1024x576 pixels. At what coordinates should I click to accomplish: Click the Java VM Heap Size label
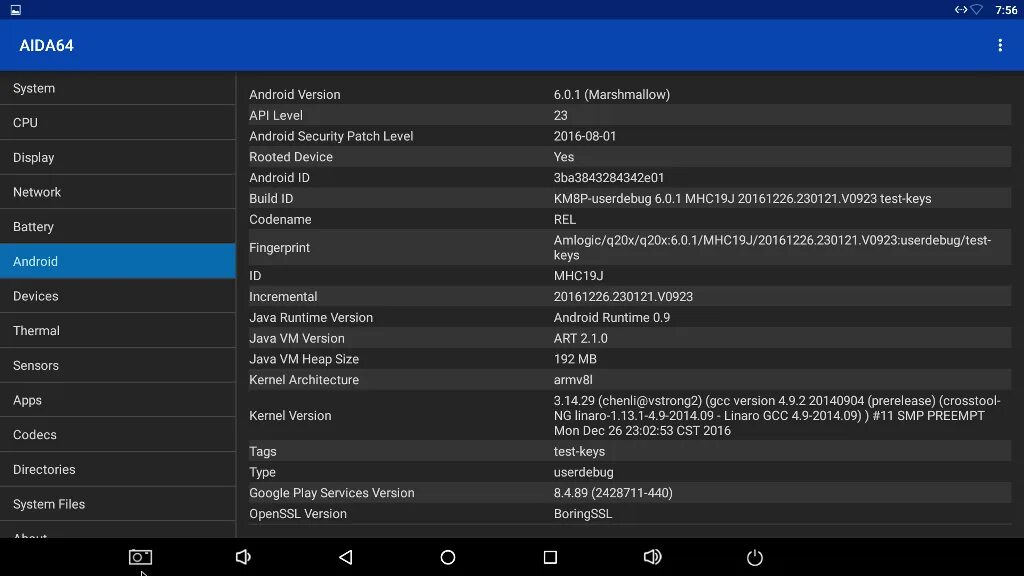[x=304, y=359]
